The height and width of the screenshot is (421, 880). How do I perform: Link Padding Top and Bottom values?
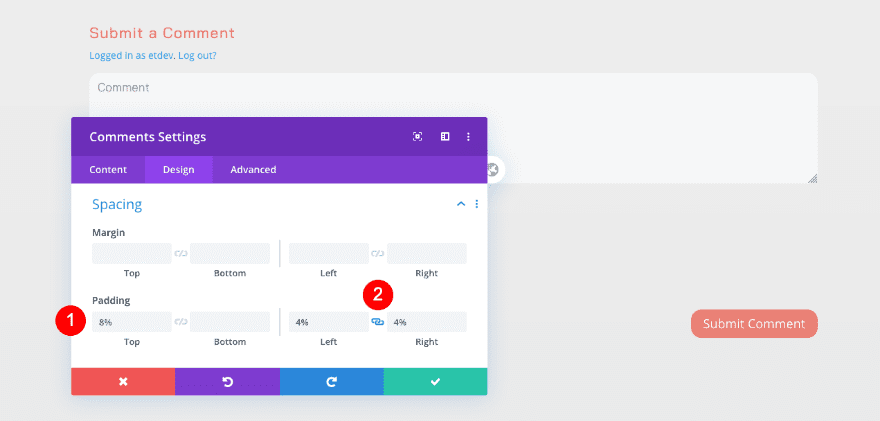181,322
